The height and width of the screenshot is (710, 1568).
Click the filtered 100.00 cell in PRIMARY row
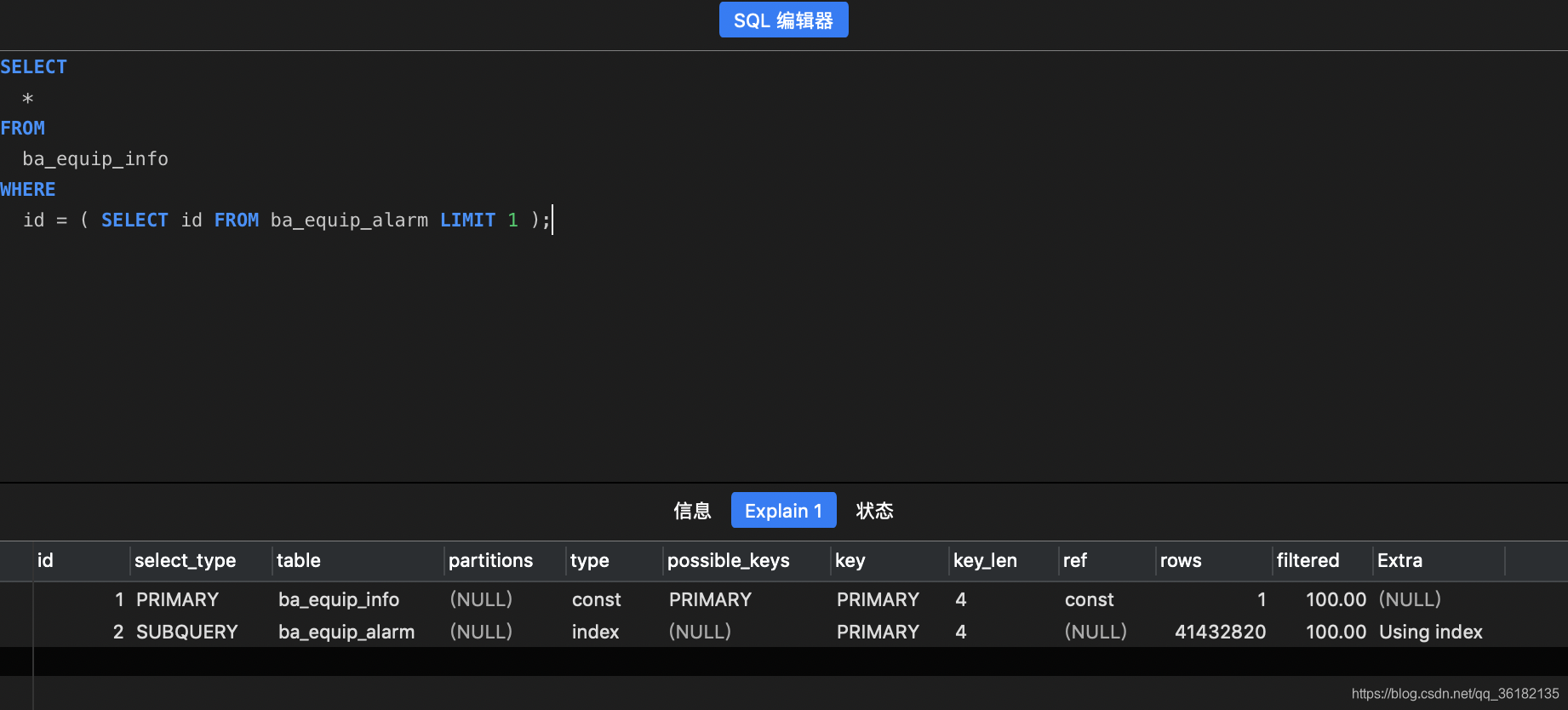pyautogui.click(x=1336, y=599)
